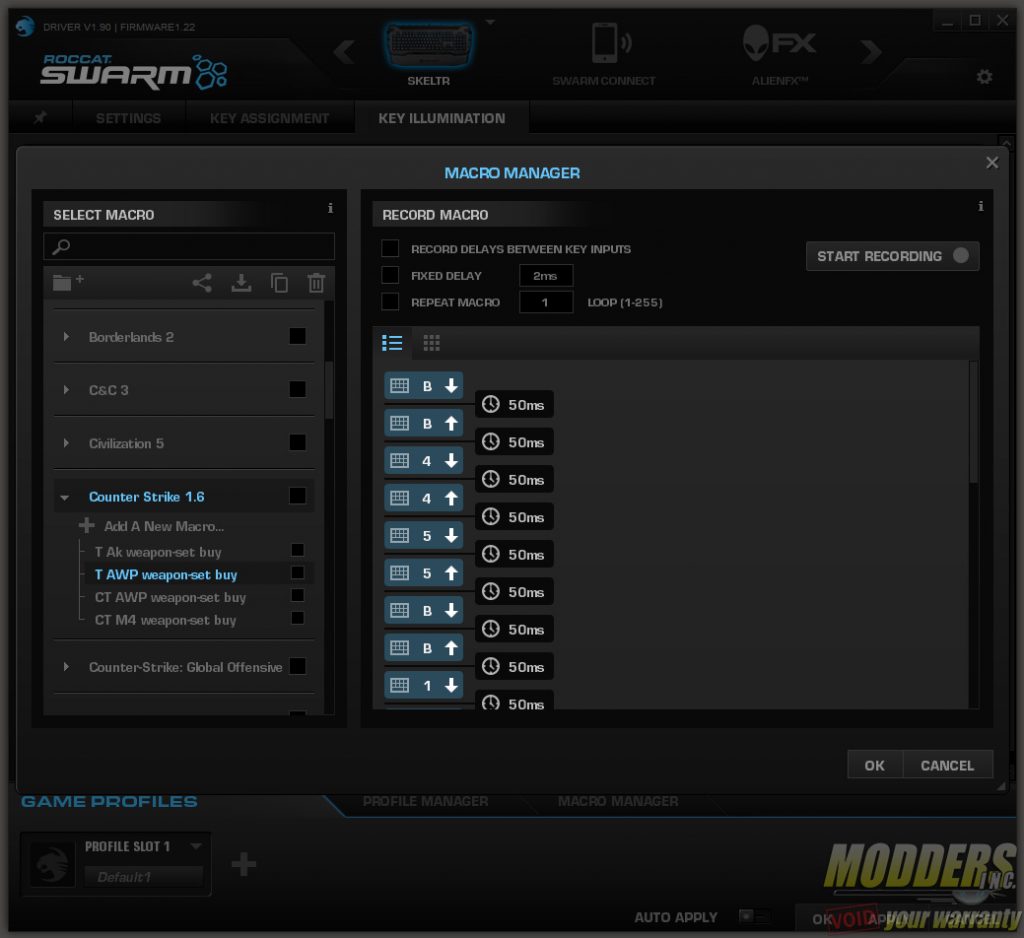Enable Record Delays Between Key Inputs

(x=390, y=248)
